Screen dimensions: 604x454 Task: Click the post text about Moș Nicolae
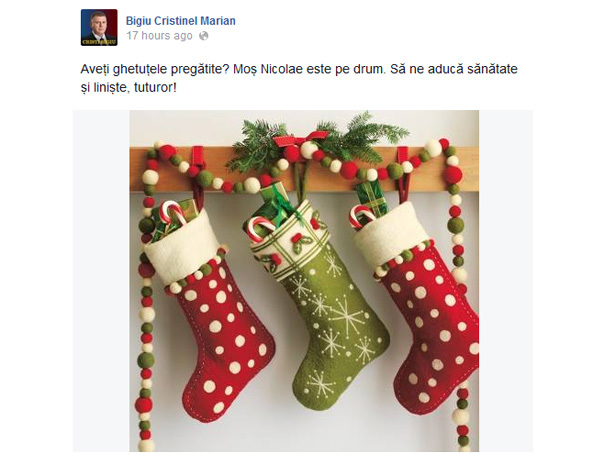[299, 78]
